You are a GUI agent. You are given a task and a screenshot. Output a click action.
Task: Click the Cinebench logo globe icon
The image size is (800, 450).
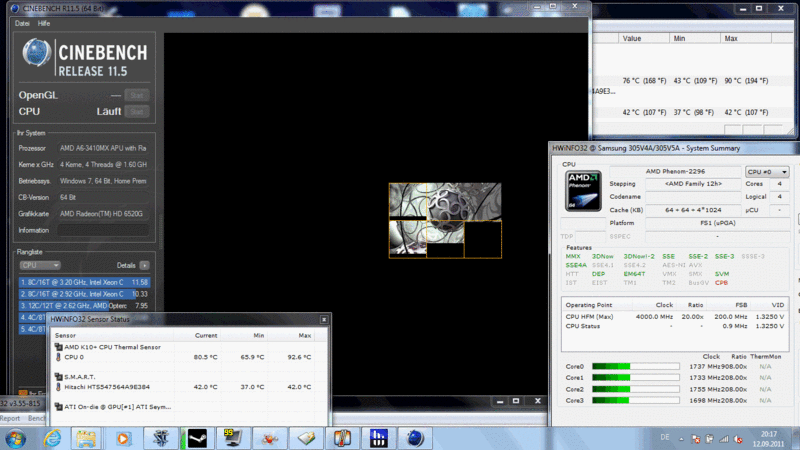click(36, 54)
